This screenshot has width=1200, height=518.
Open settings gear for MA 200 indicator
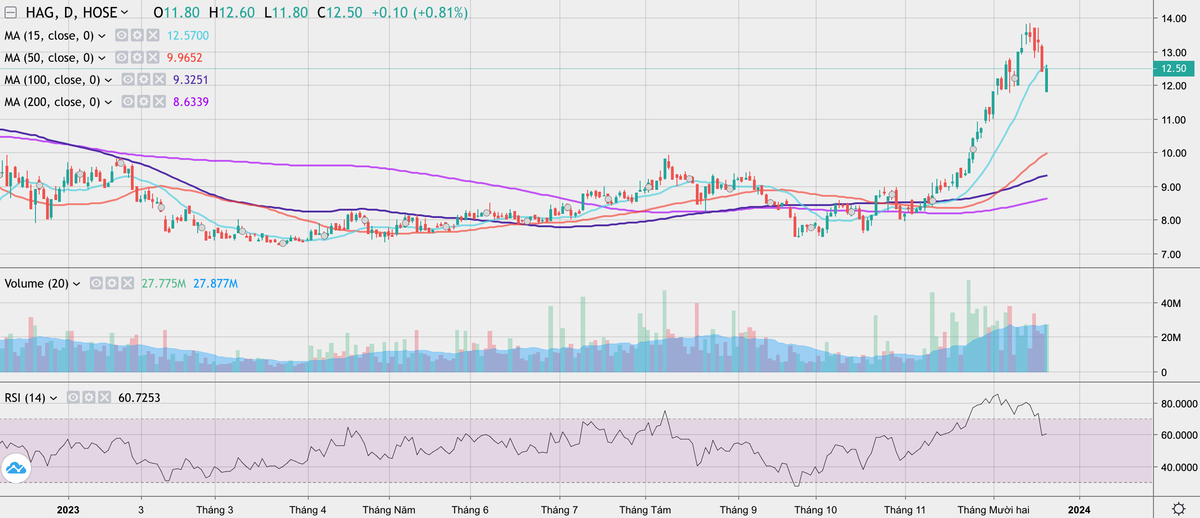(143, 101)
